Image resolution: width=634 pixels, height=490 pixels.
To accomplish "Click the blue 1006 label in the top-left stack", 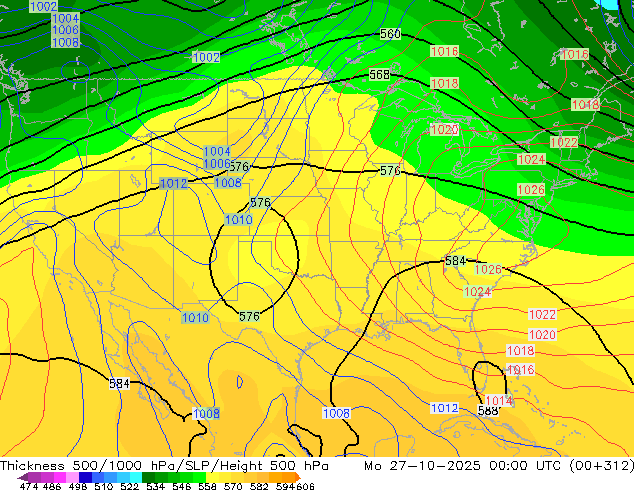I will point(65,30).
